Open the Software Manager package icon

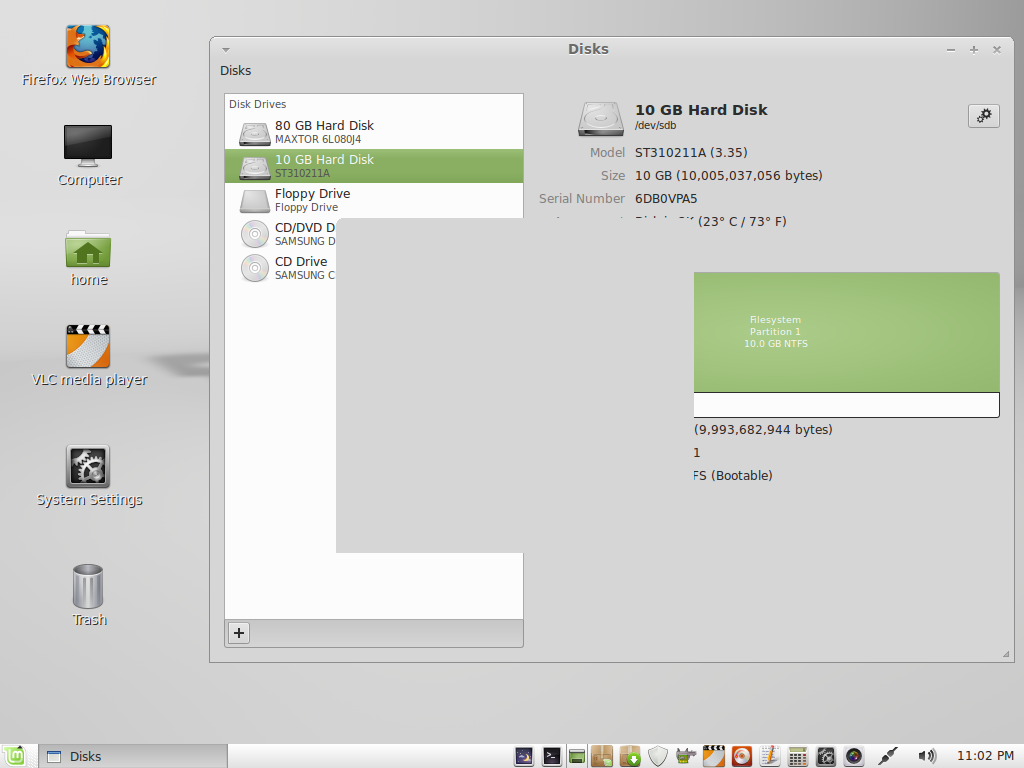(x=602, y=756)
